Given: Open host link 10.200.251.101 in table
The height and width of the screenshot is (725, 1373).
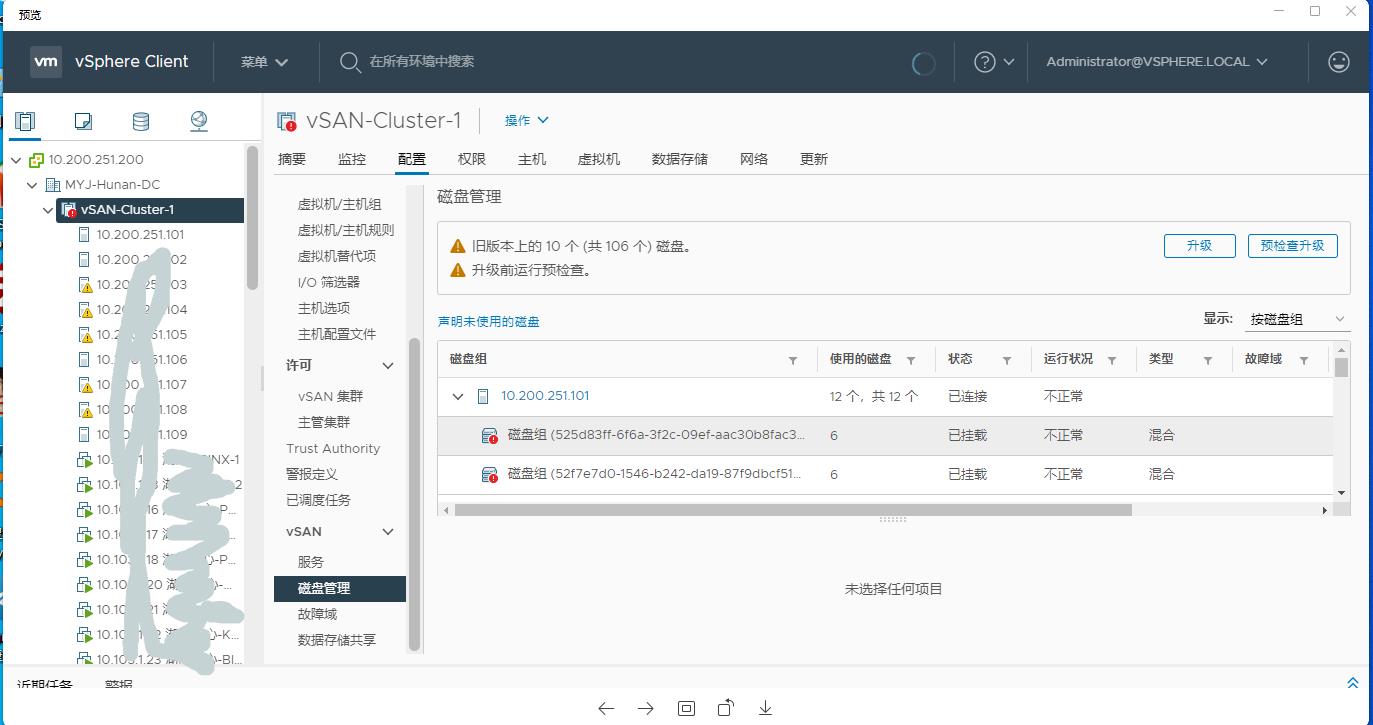Looking at the screenshot, I should pos(545,396).
